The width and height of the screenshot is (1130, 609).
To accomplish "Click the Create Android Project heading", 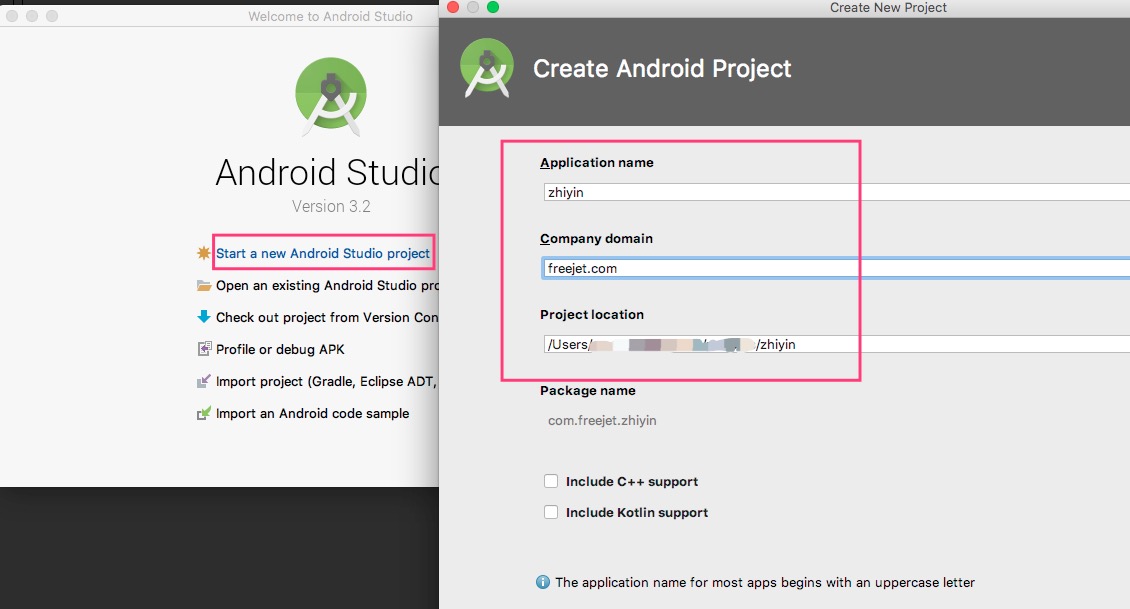I will tap(662, 68).
